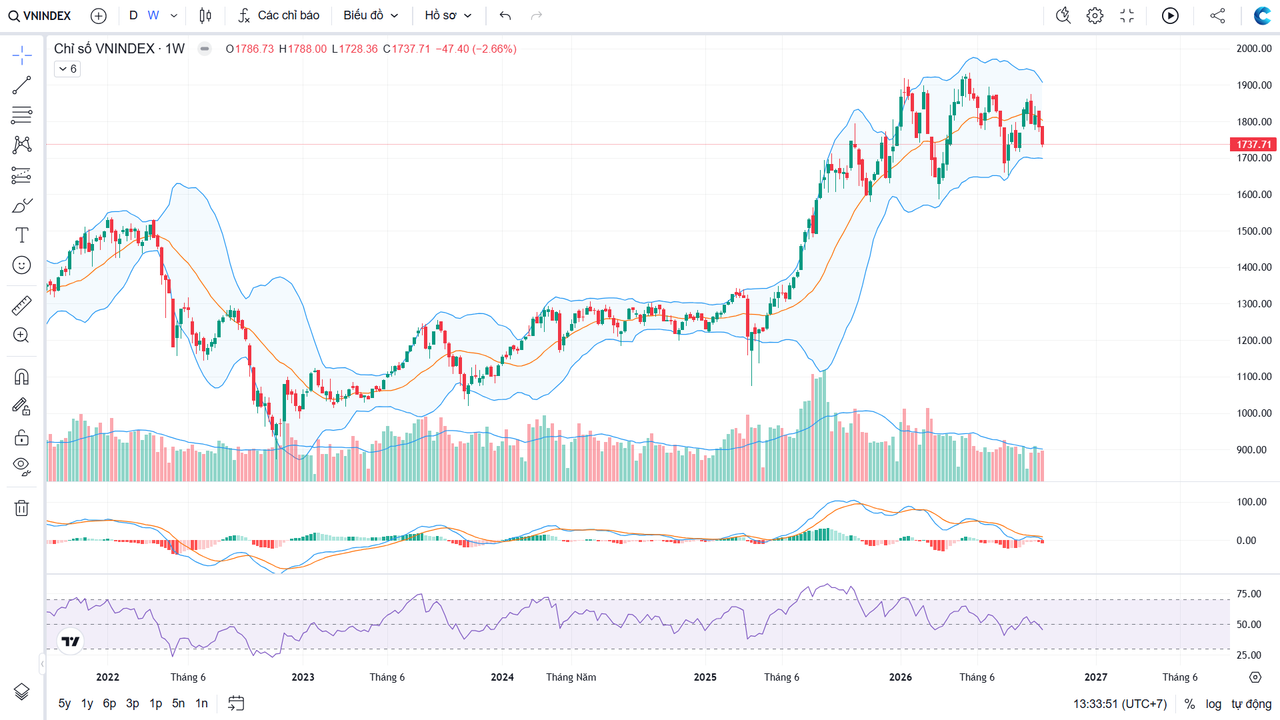The width and height of the screenshot is (1280, 720).
Task: Expand the Biểu đồ dropdown
Action: [371, 16]
